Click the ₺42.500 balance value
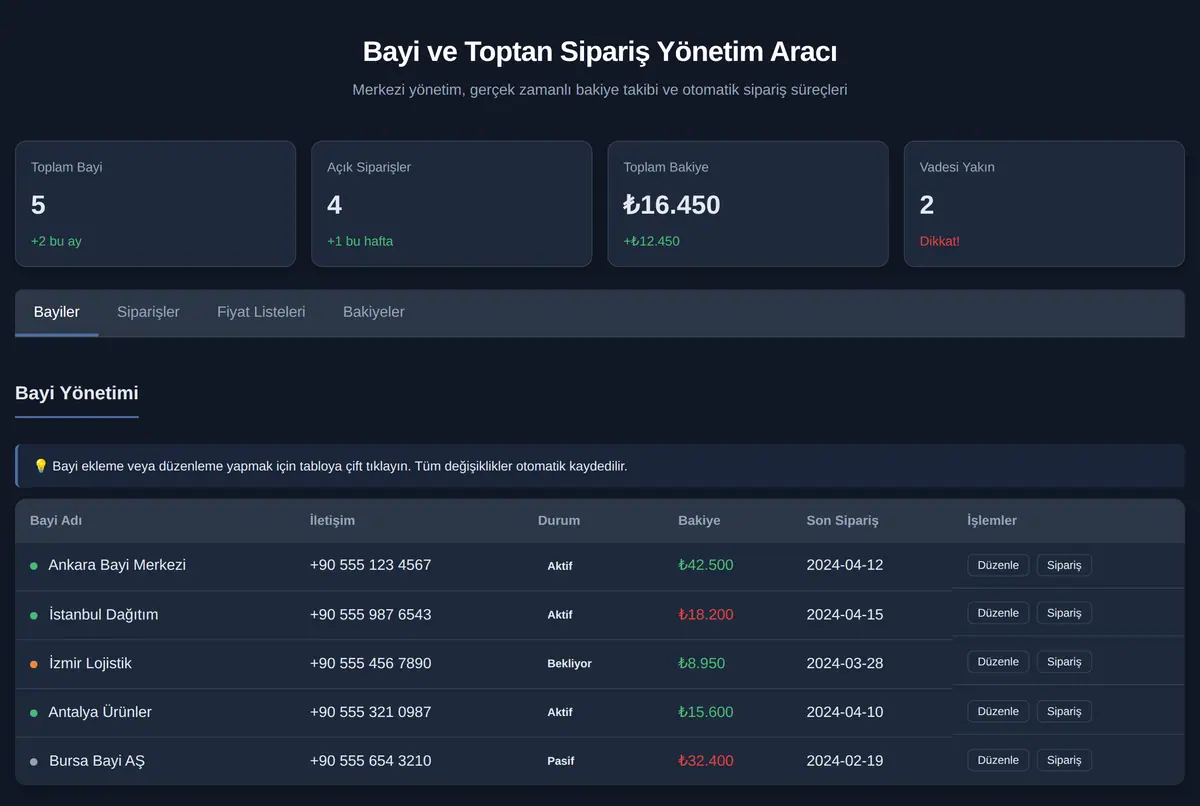 click(x=706, y=565)
